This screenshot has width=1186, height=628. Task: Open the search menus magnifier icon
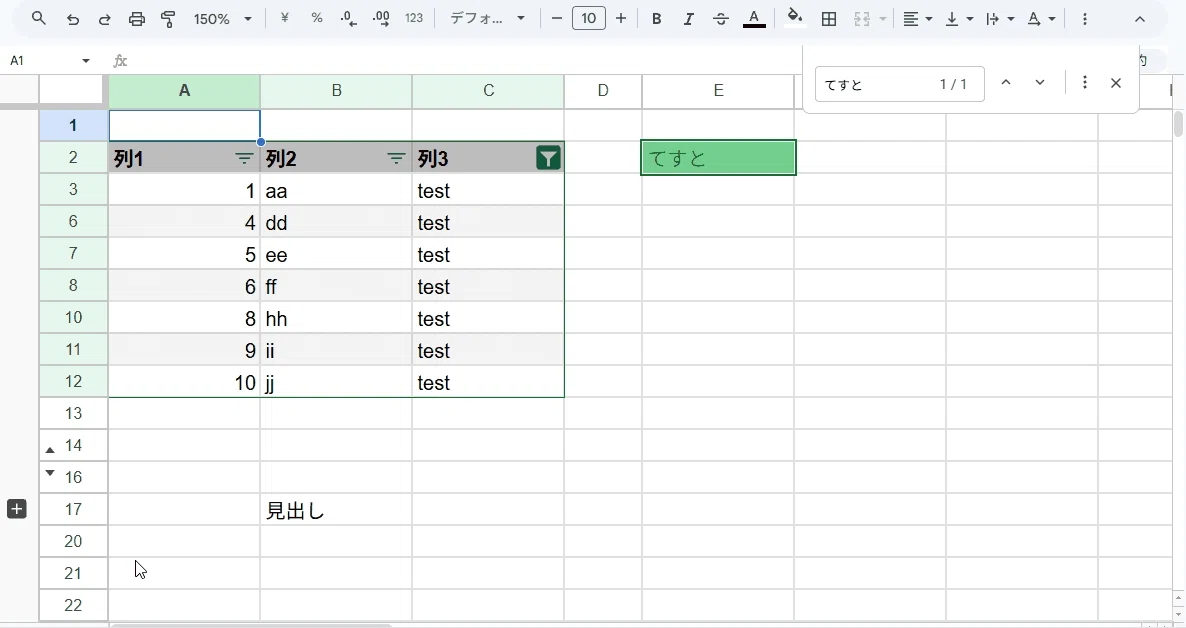pyautogui.click(x=39, y=19)
